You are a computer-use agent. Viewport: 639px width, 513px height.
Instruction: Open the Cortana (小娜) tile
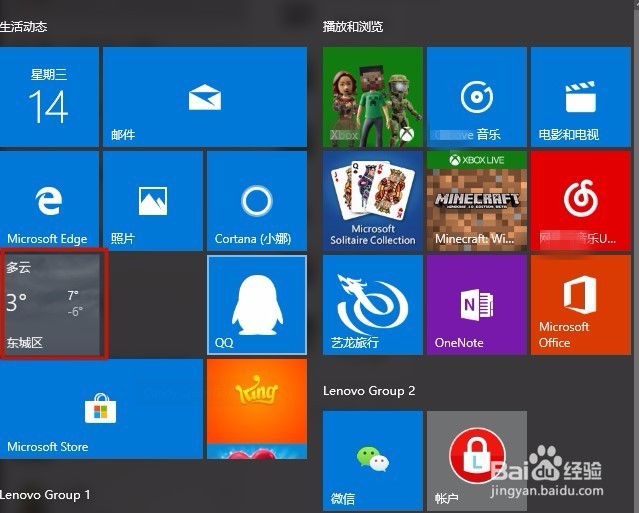click(x=257, y=201)
